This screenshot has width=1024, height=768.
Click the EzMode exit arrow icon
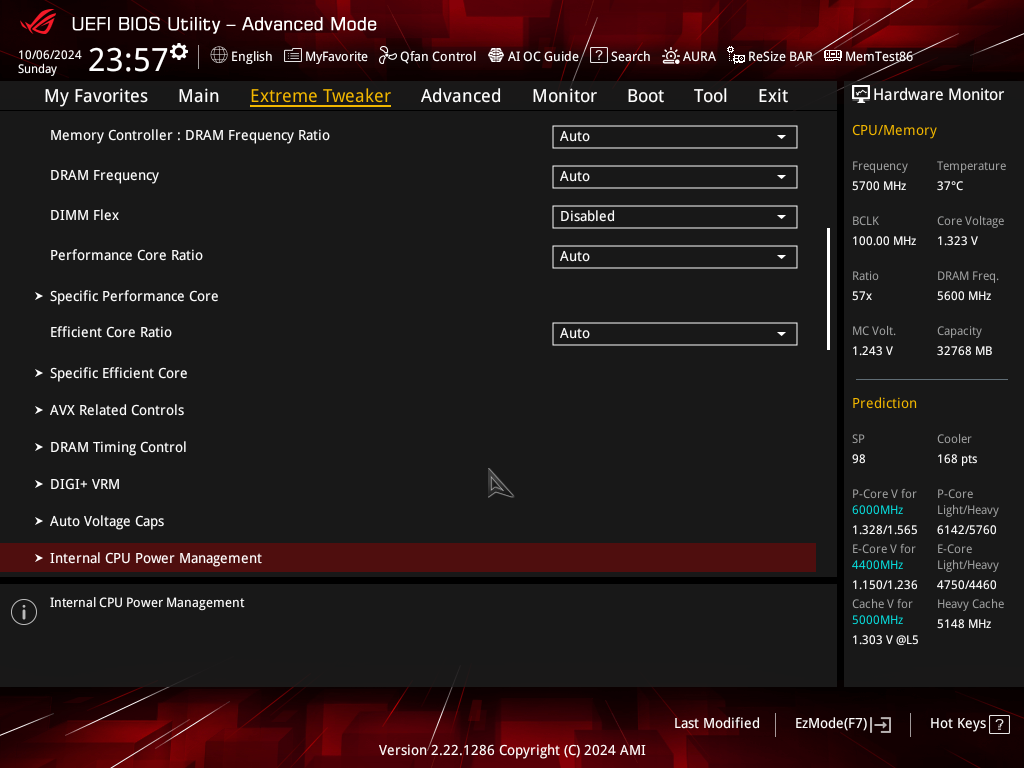point(881,724)
